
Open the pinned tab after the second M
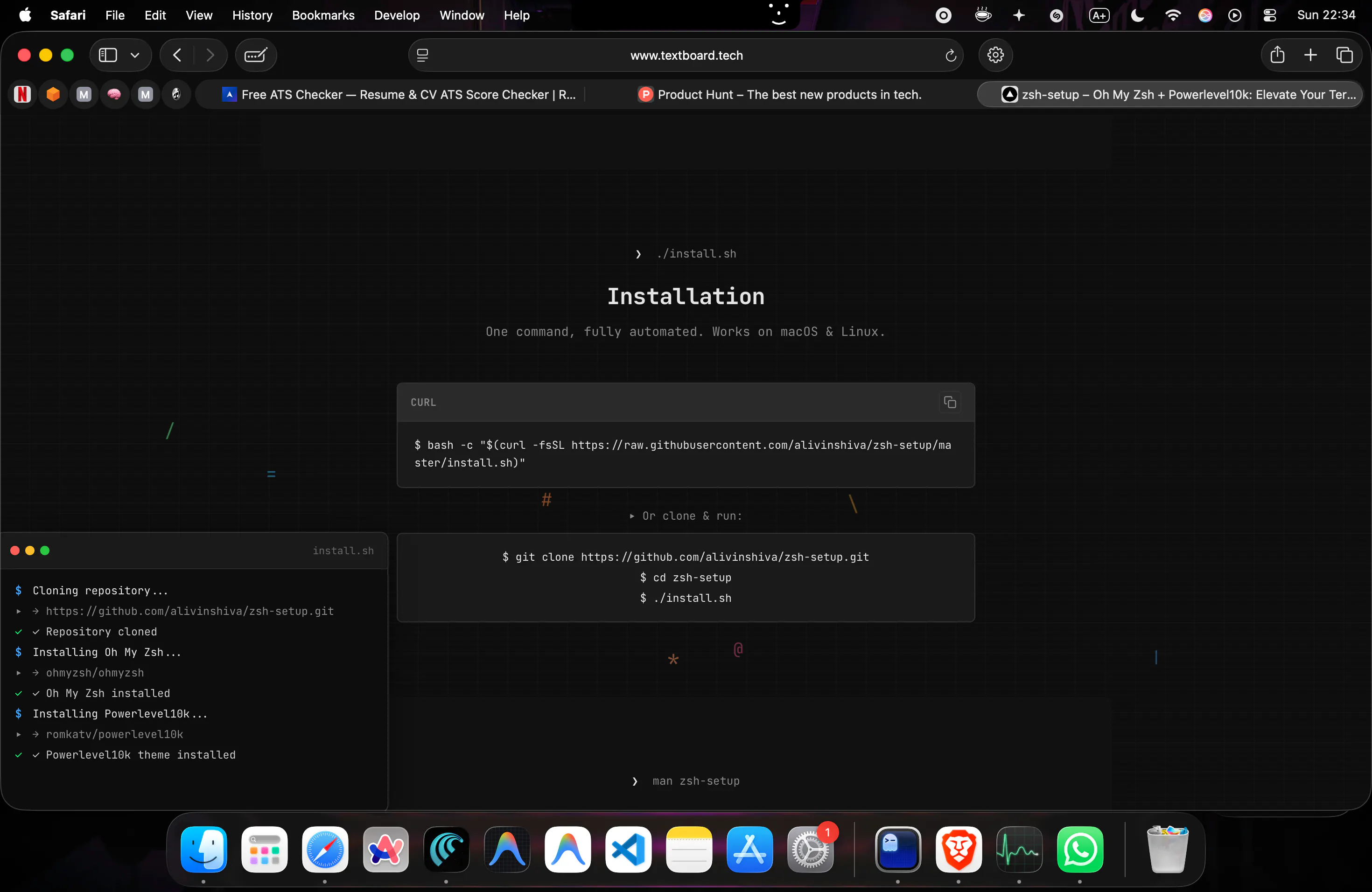(x=176, y=95)
